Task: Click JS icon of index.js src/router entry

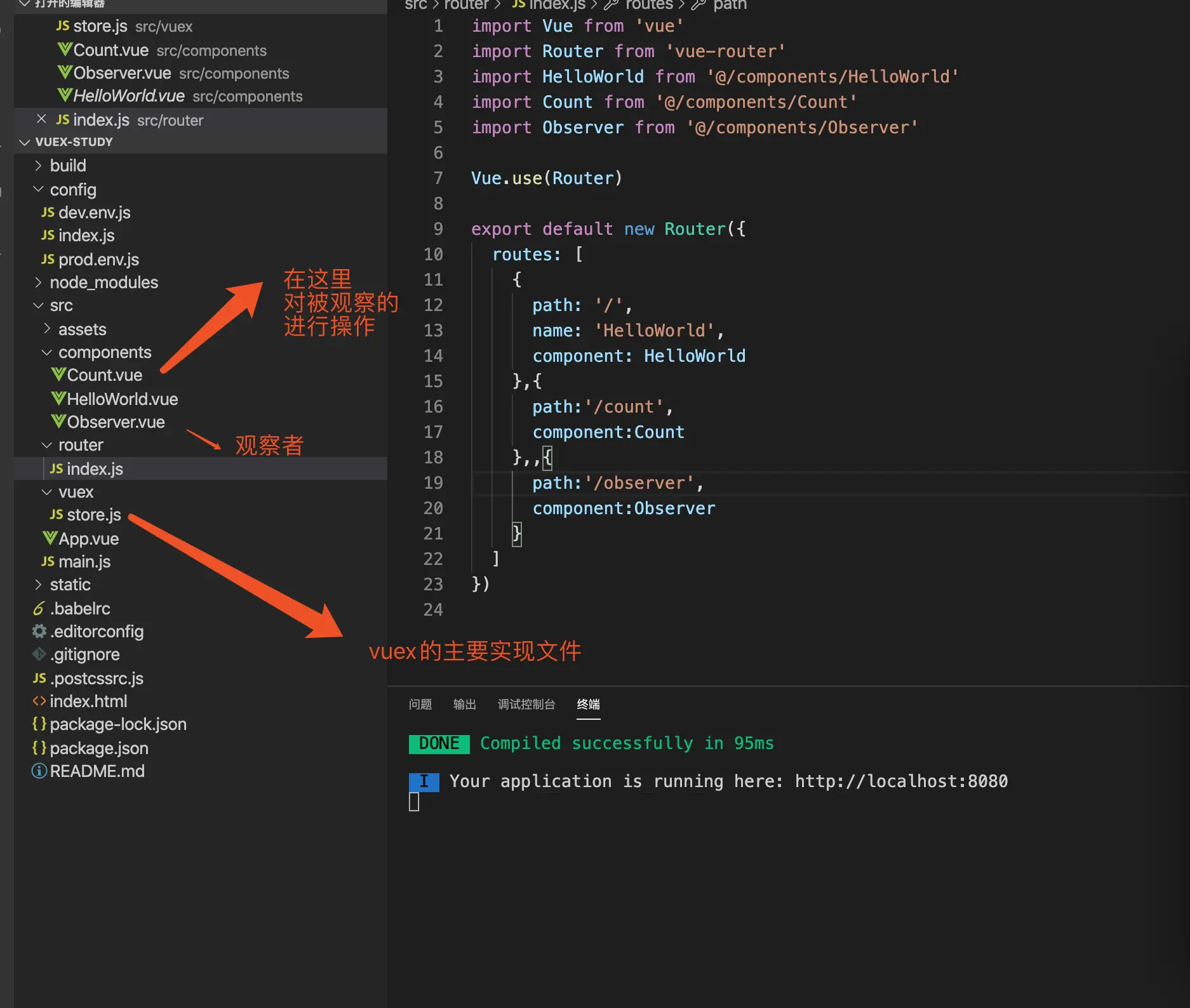Action: pyautogui.click(x=62, y=119)
